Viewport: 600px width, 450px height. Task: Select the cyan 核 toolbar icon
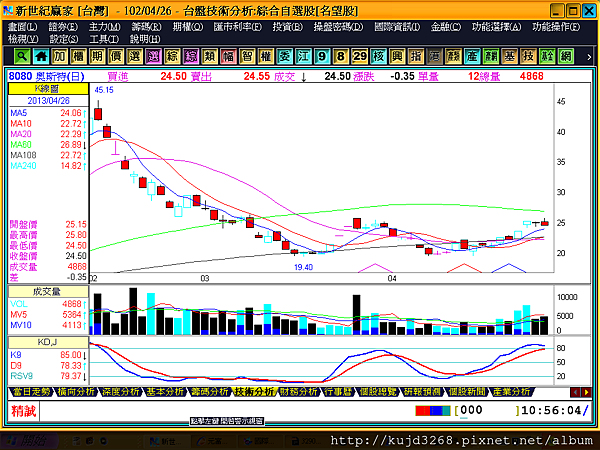coord(378,57)
